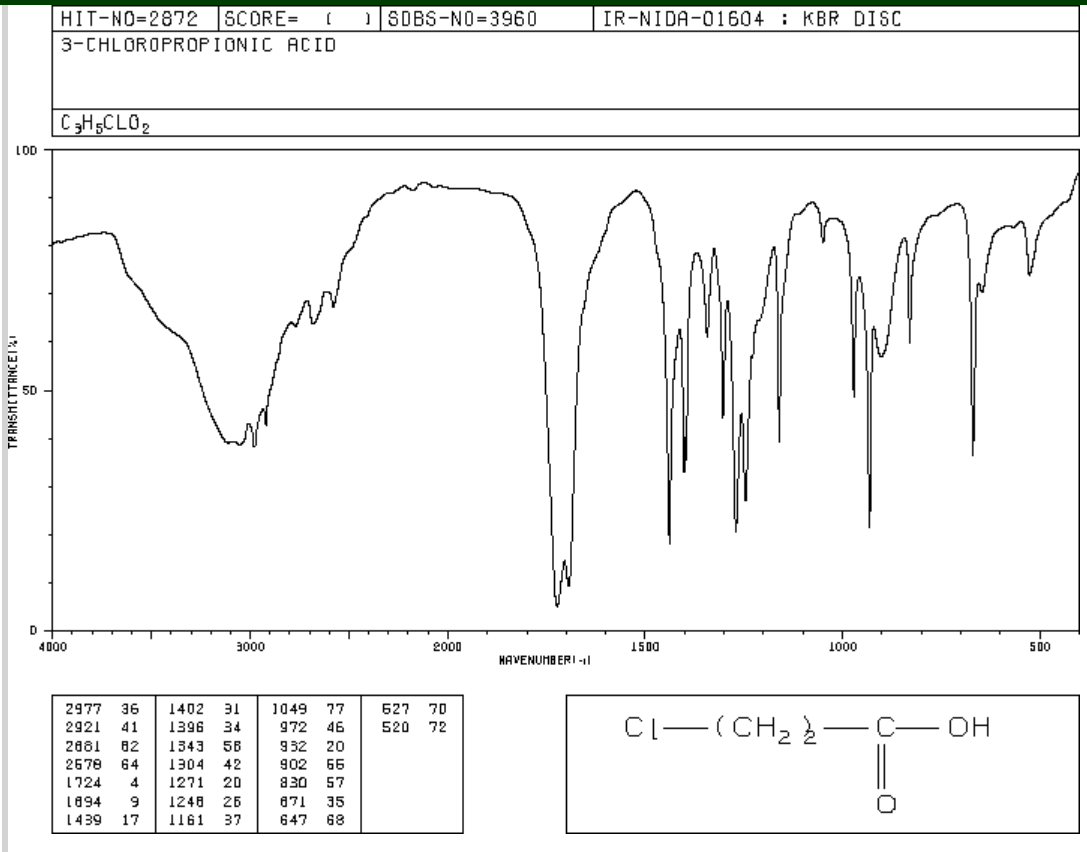Click the HIT-NO=2872 header cell
1087x852 pixels.
(132, 21)
